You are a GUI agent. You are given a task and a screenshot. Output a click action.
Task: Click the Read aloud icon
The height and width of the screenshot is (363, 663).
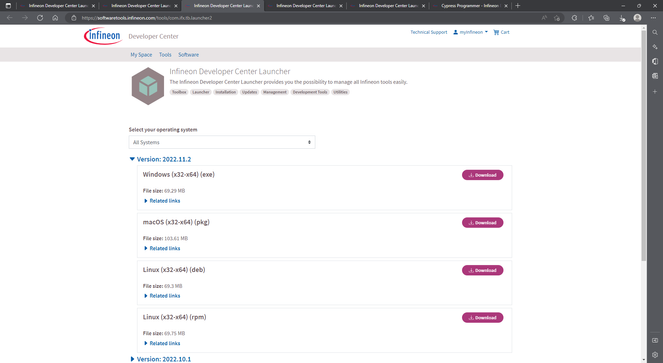544,18
